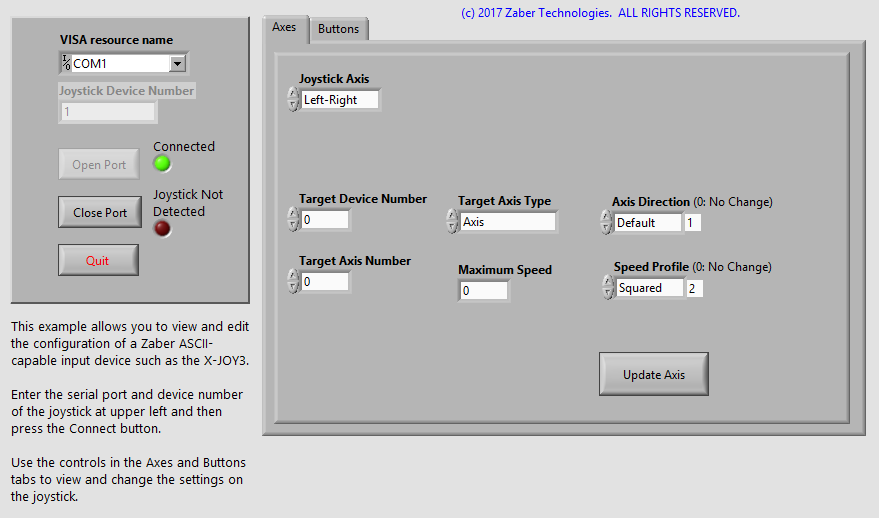Screen dimensions: 879x518
Task: Click the Zaber Technologies copyright text
Action: [600, 13]
